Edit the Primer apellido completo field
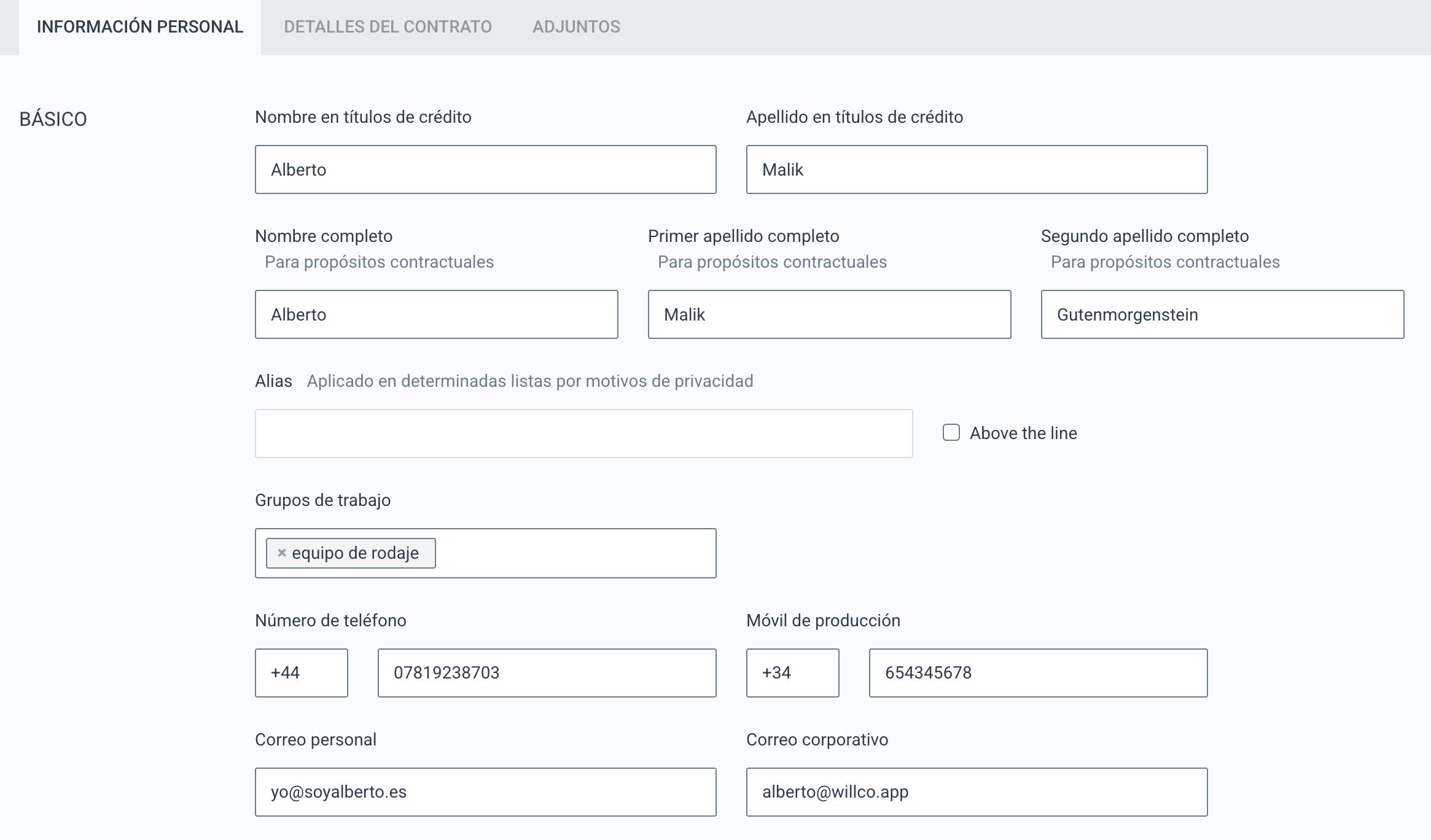Image resolution: width=1431 pixels, height=840 pixels. click(x=829, y=314)
